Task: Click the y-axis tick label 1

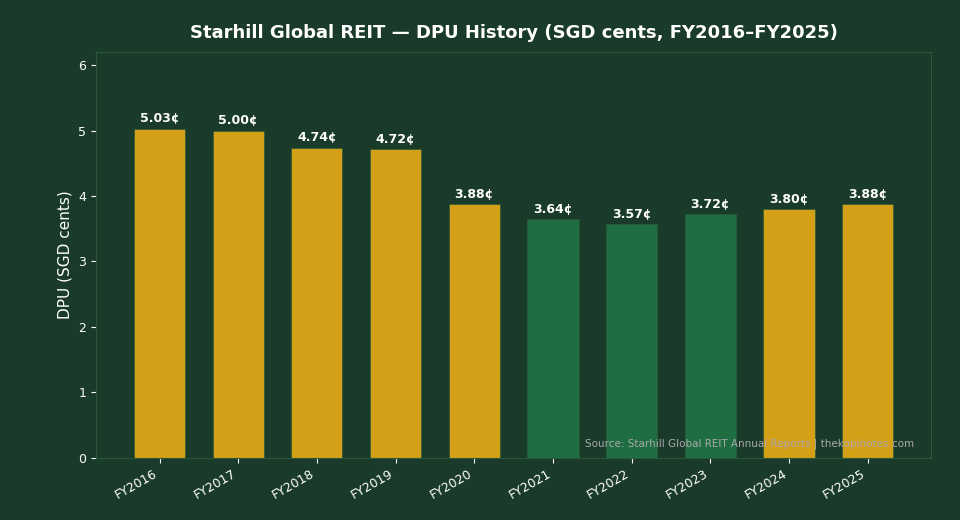Action: 83,393
